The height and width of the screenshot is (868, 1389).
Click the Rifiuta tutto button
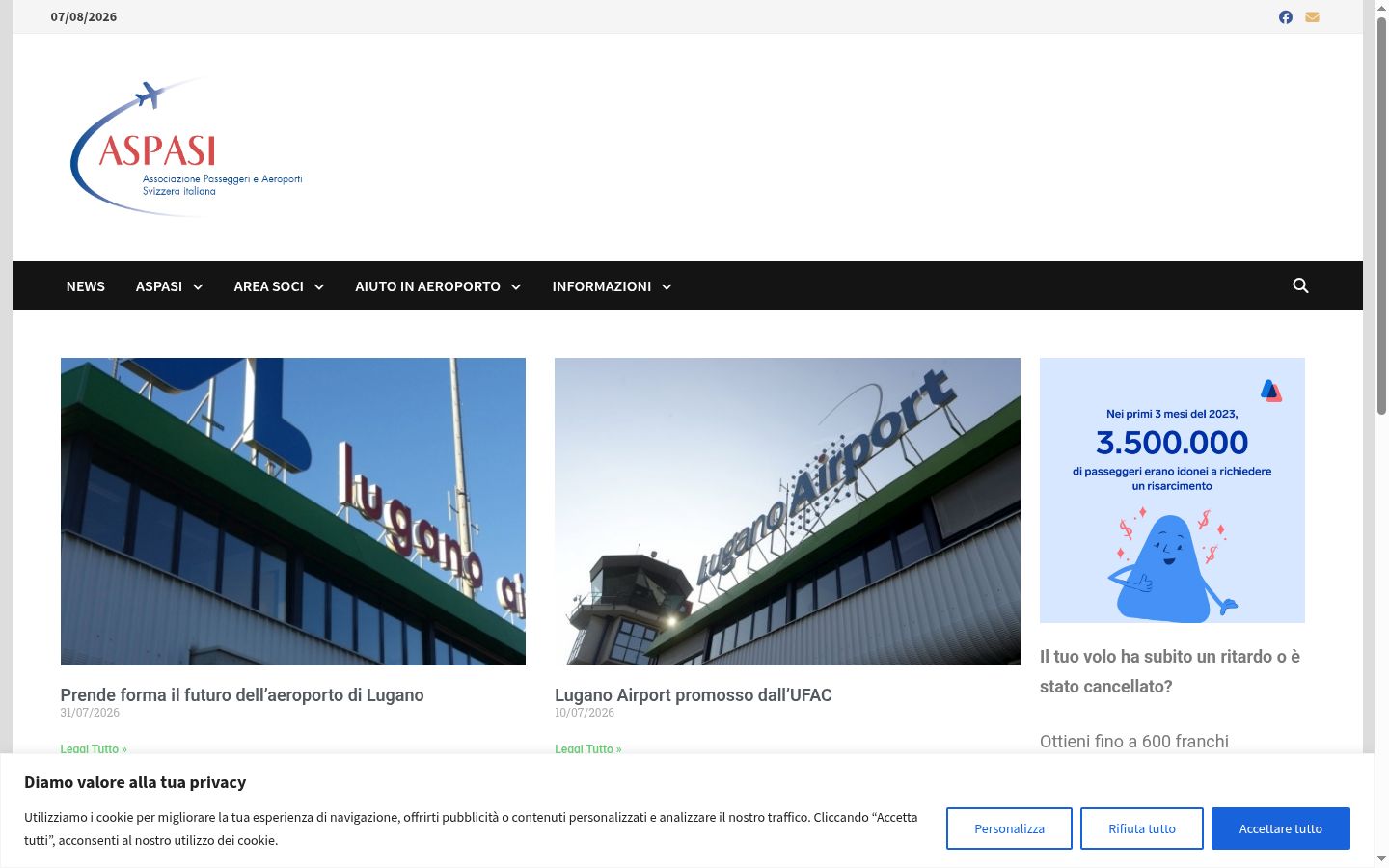click(x=1142, y=828)
